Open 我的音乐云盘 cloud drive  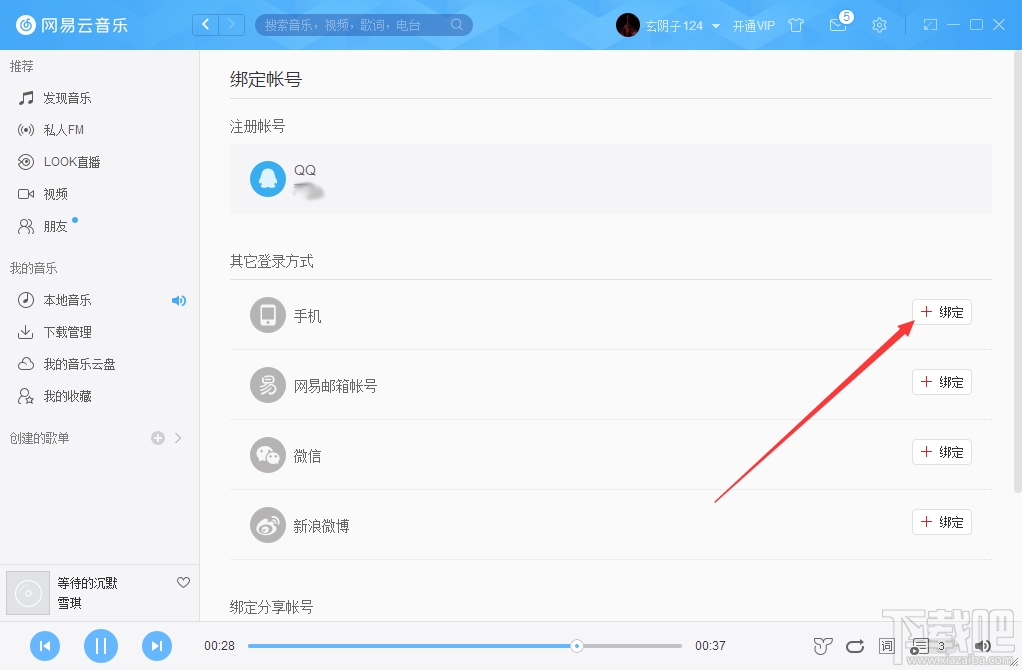[70, 363]
